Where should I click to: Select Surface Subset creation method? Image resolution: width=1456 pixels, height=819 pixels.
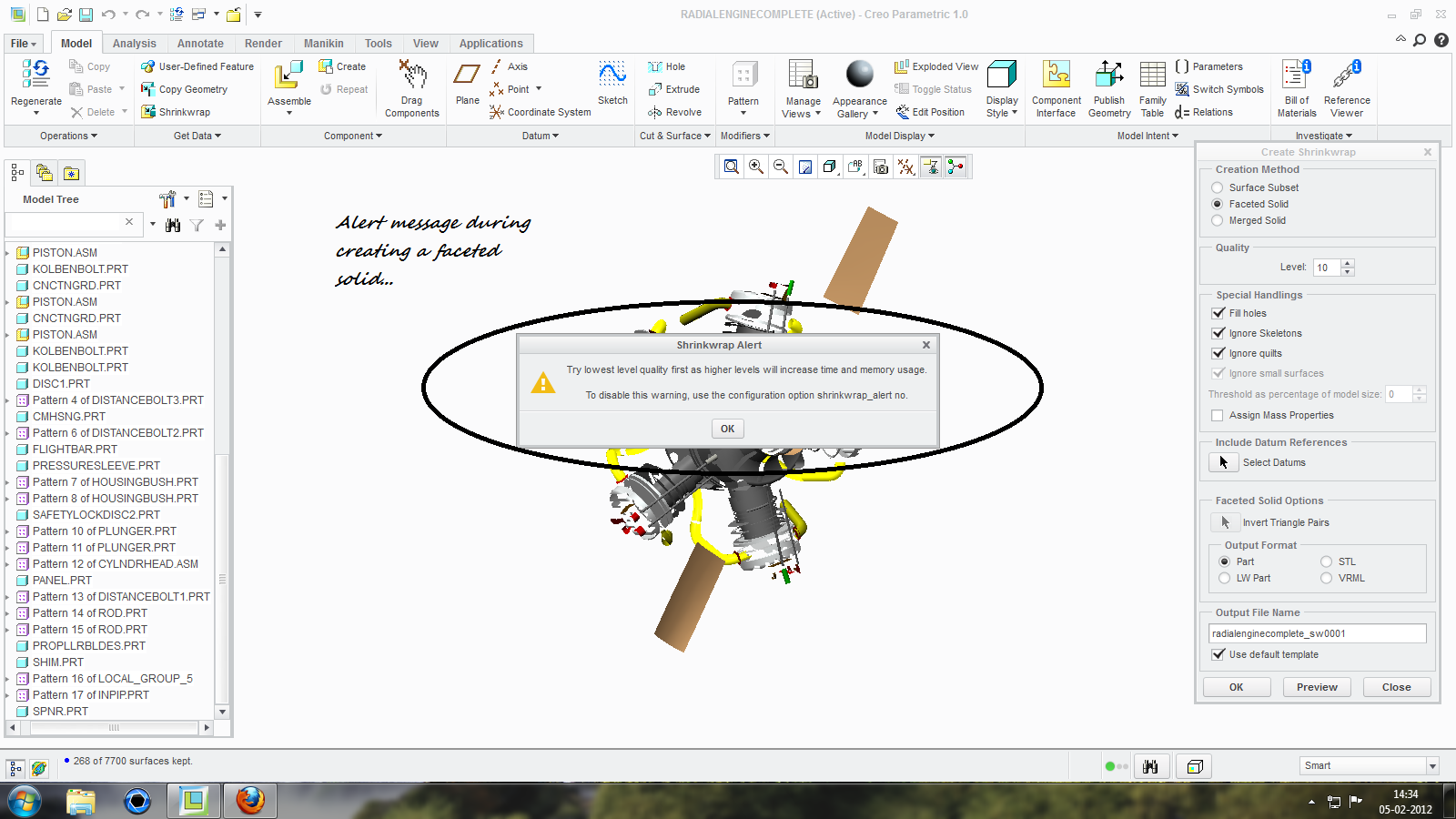coord(1217,187)
